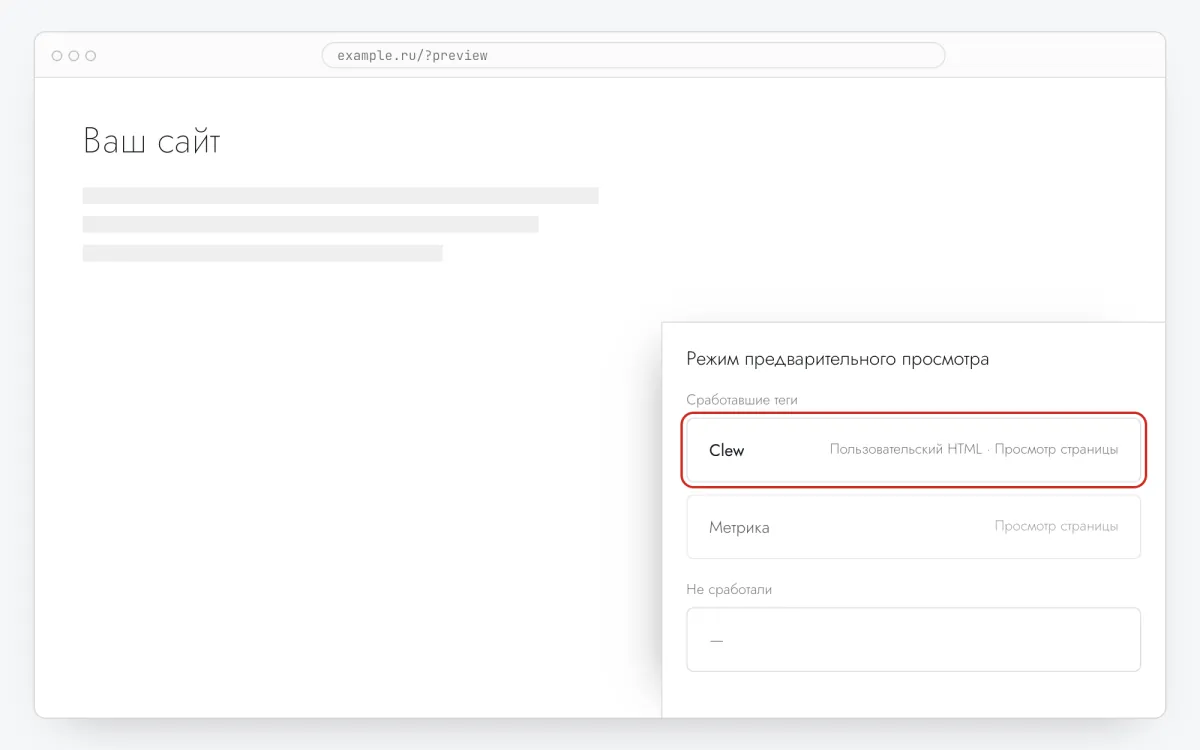Click 'Просмотр страницы' text in Метрика row
Screen dimensions: 1200x750
click(x=1056, y=526)
